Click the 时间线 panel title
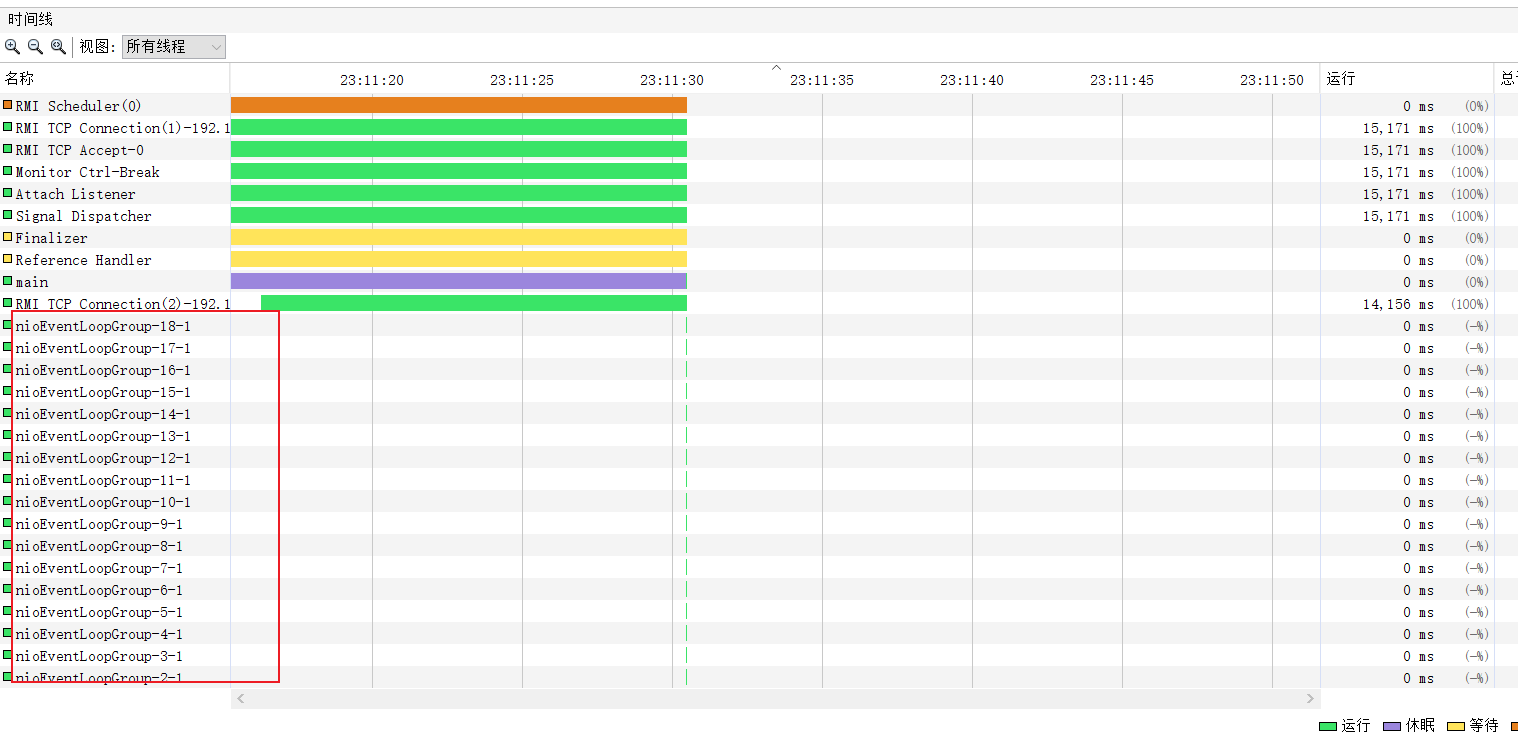 pos(31,19)
